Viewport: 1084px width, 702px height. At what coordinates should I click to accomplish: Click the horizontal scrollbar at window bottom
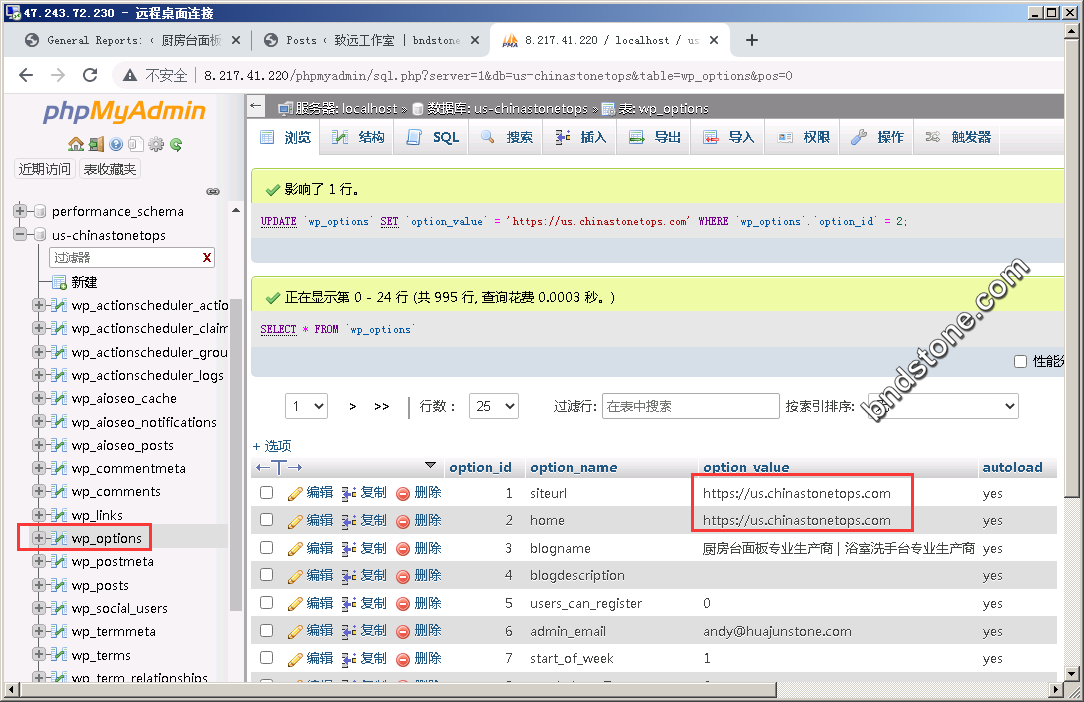pos(398,689)
